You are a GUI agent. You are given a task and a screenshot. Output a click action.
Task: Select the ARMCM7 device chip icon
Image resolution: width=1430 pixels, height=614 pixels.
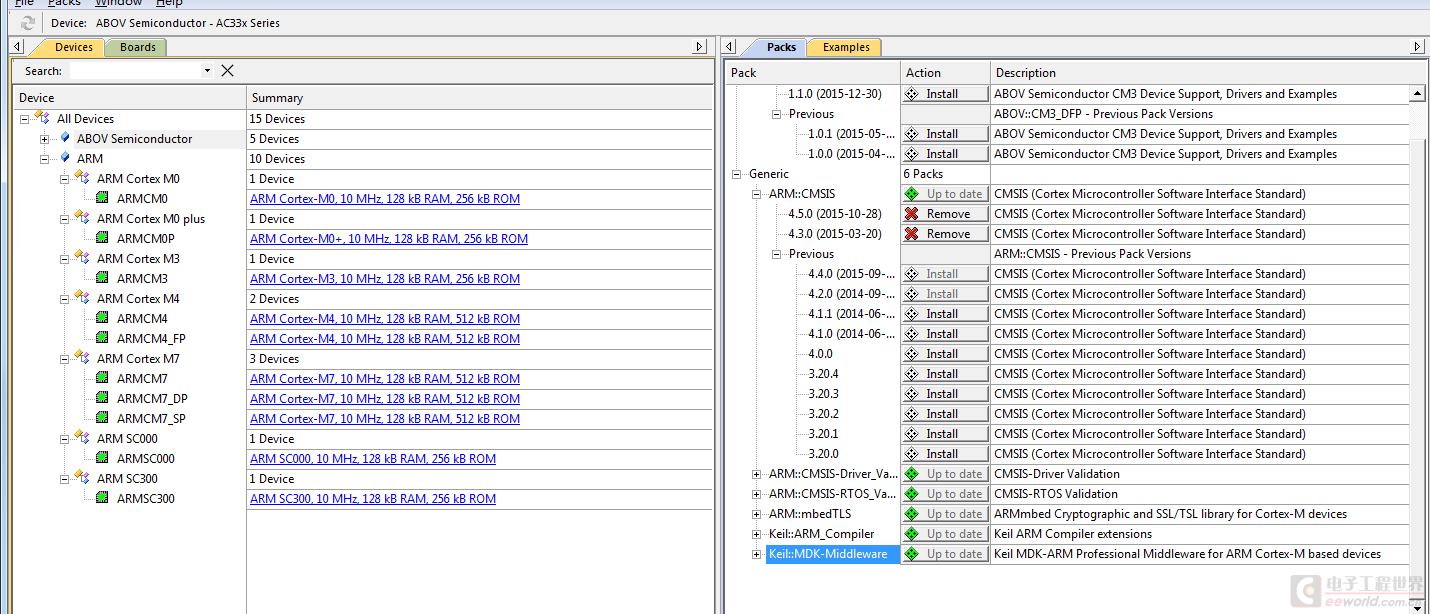(102, 378)
